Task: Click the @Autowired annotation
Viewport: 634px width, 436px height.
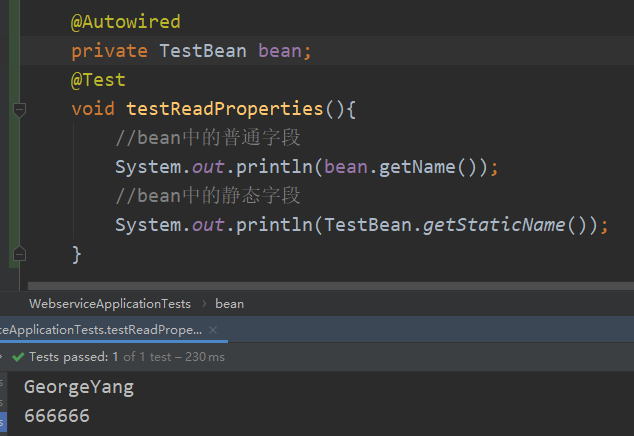Action: click(126, 22)
